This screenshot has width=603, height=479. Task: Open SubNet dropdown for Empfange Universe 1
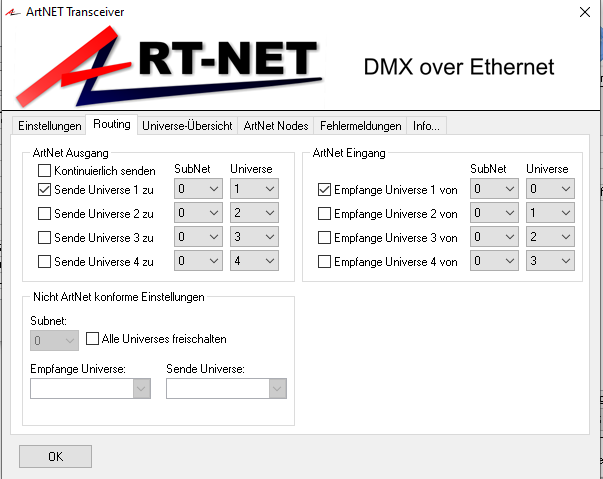click(494, 189)
